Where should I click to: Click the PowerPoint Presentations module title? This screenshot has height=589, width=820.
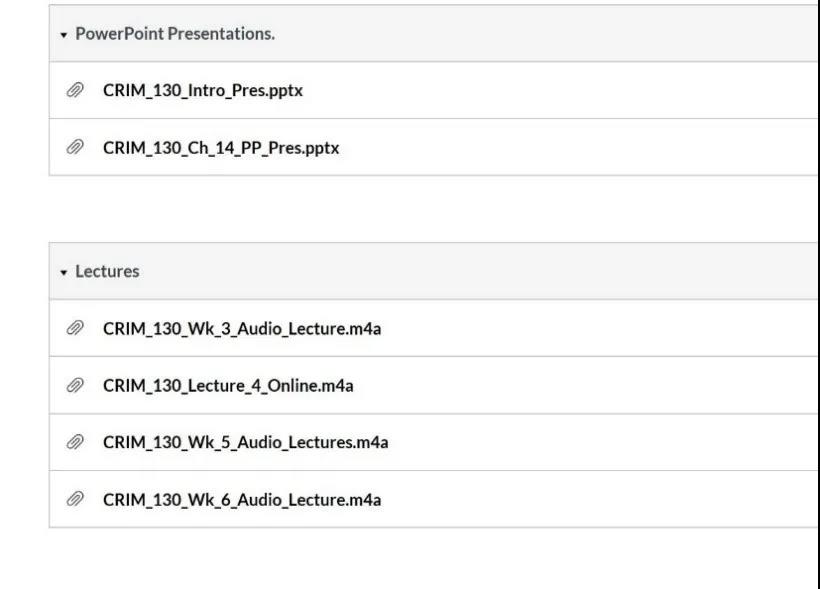click(175, 34)
